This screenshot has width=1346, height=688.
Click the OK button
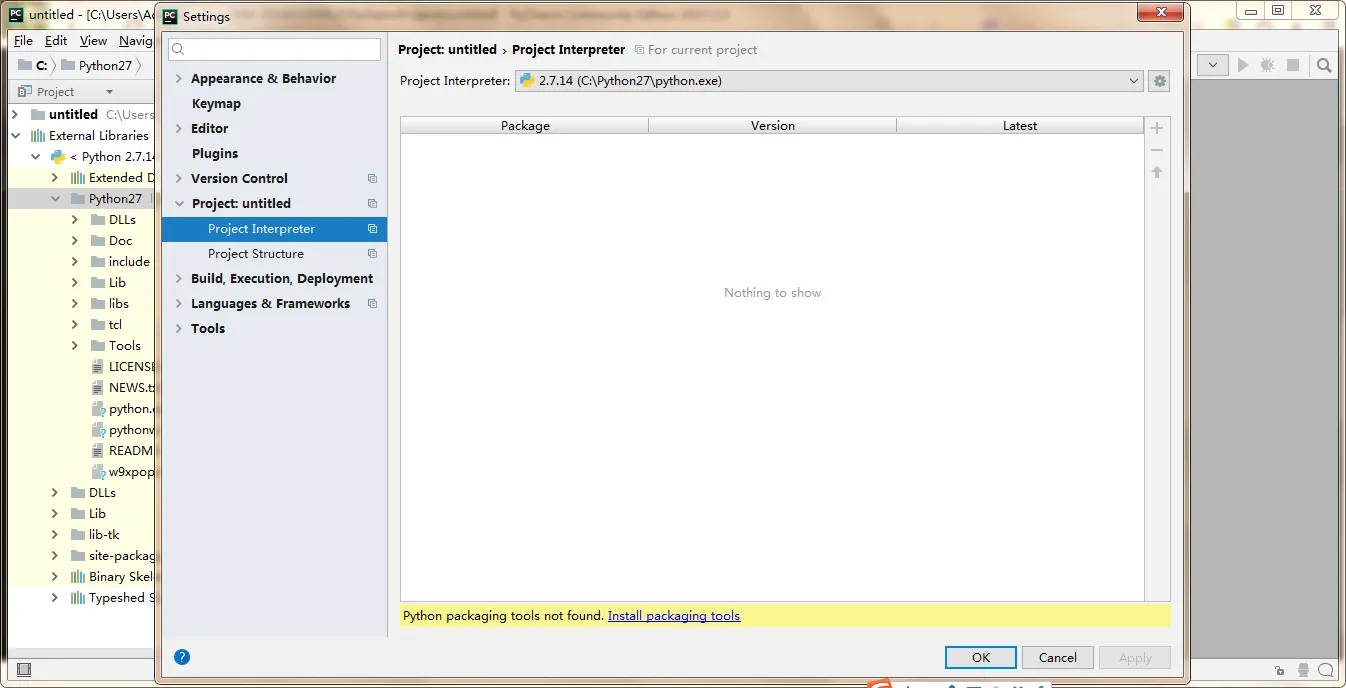point(981,657)
